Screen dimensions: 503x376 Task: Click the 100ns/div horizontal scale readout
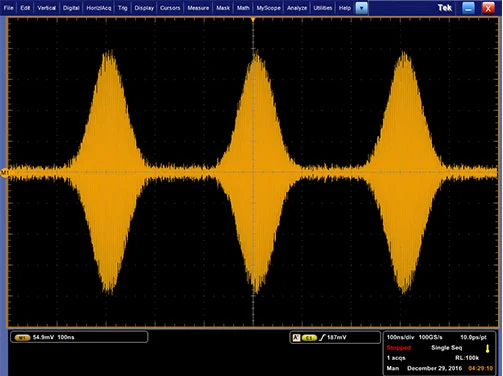tap(400, 337)
